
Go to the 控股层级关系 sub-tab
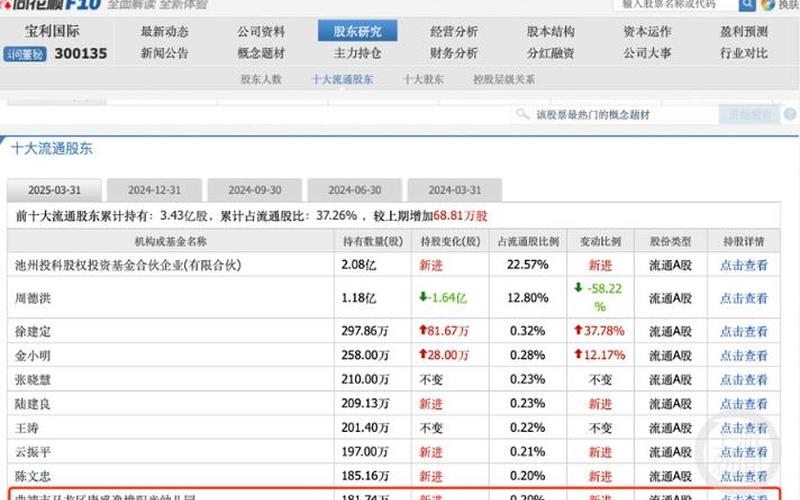[504, 80]
